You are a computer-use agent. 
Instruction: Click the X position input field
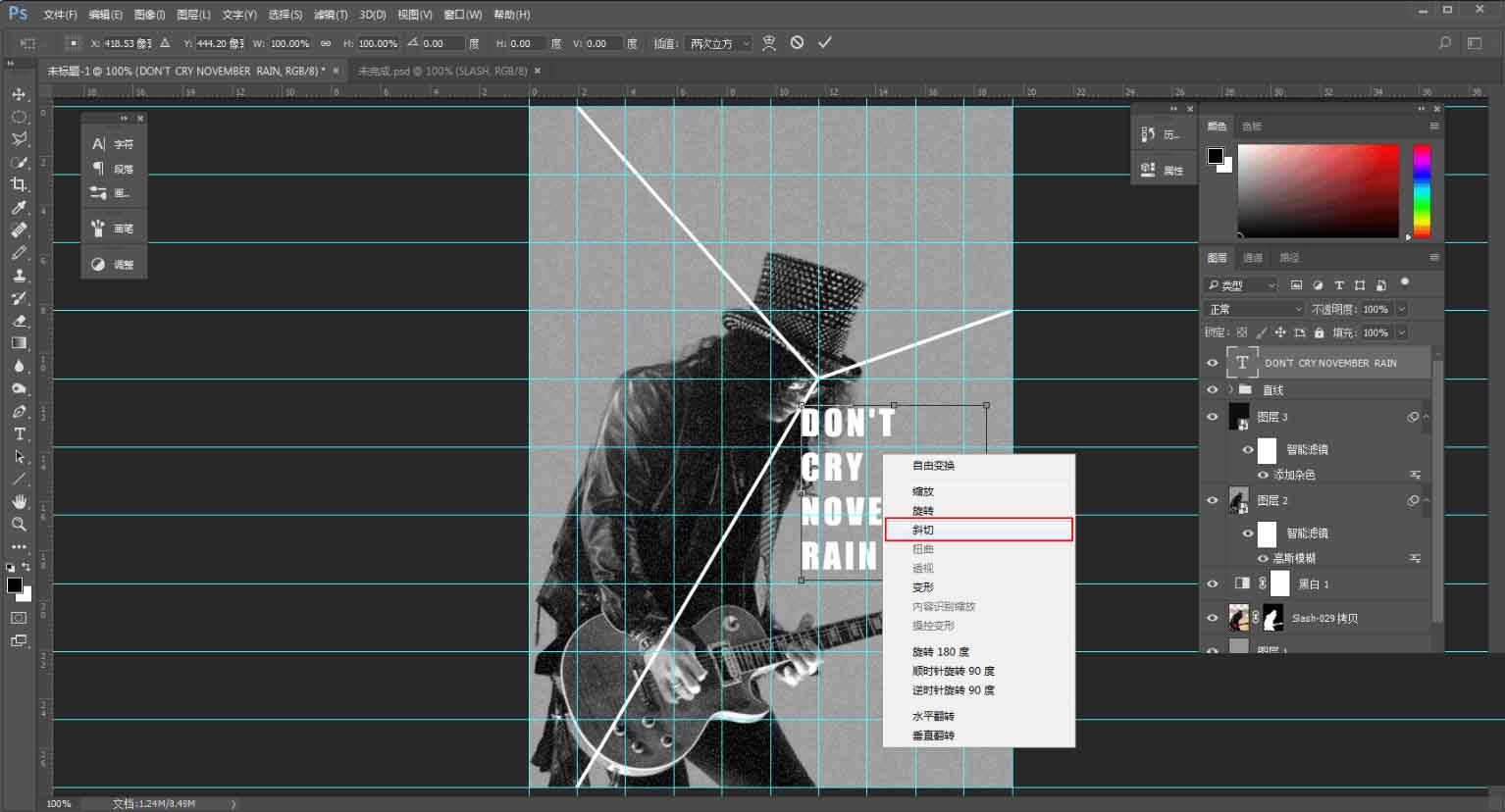tap(128, 43)
